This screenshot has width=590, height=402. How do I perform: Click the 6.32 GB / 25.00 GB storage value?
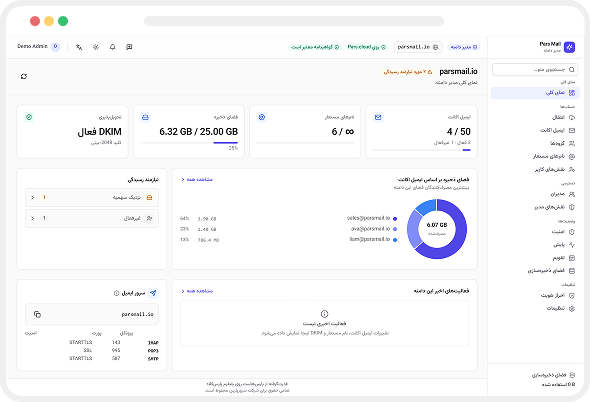click(199, 132)
